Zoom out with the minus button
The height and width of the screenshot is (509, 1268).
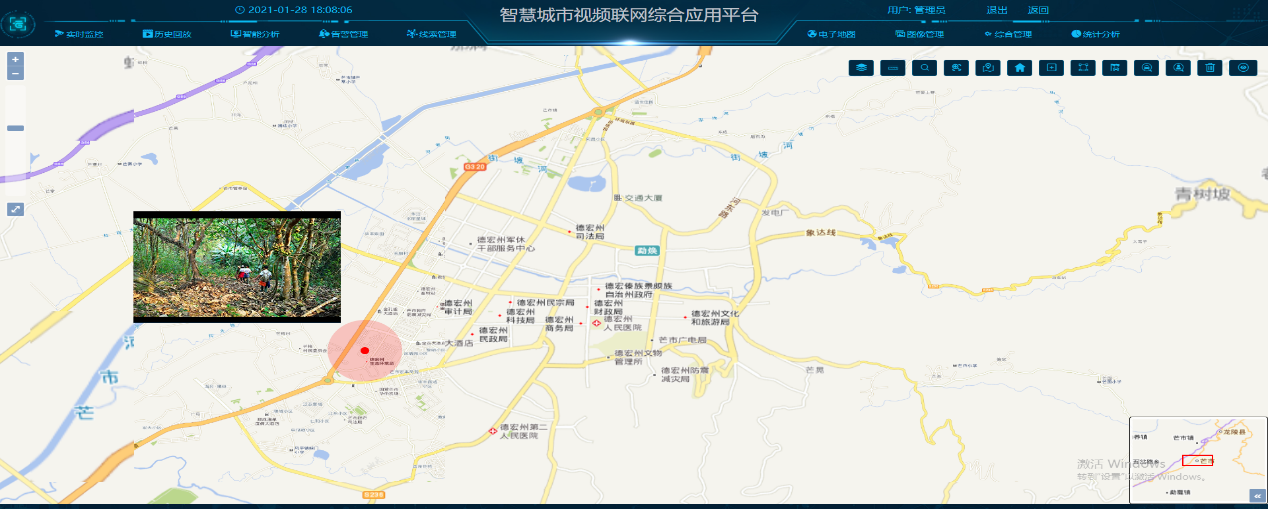click(15, 74)
